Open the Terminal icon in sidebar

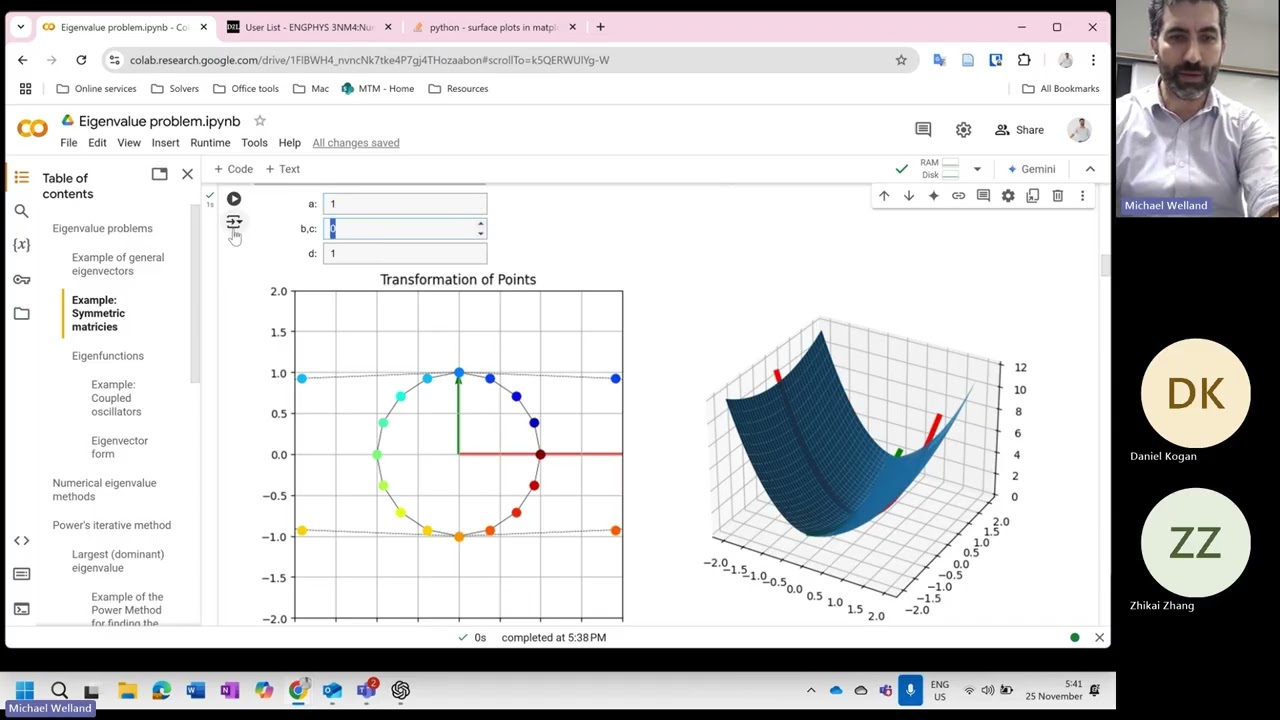click(x=21, y=608)
